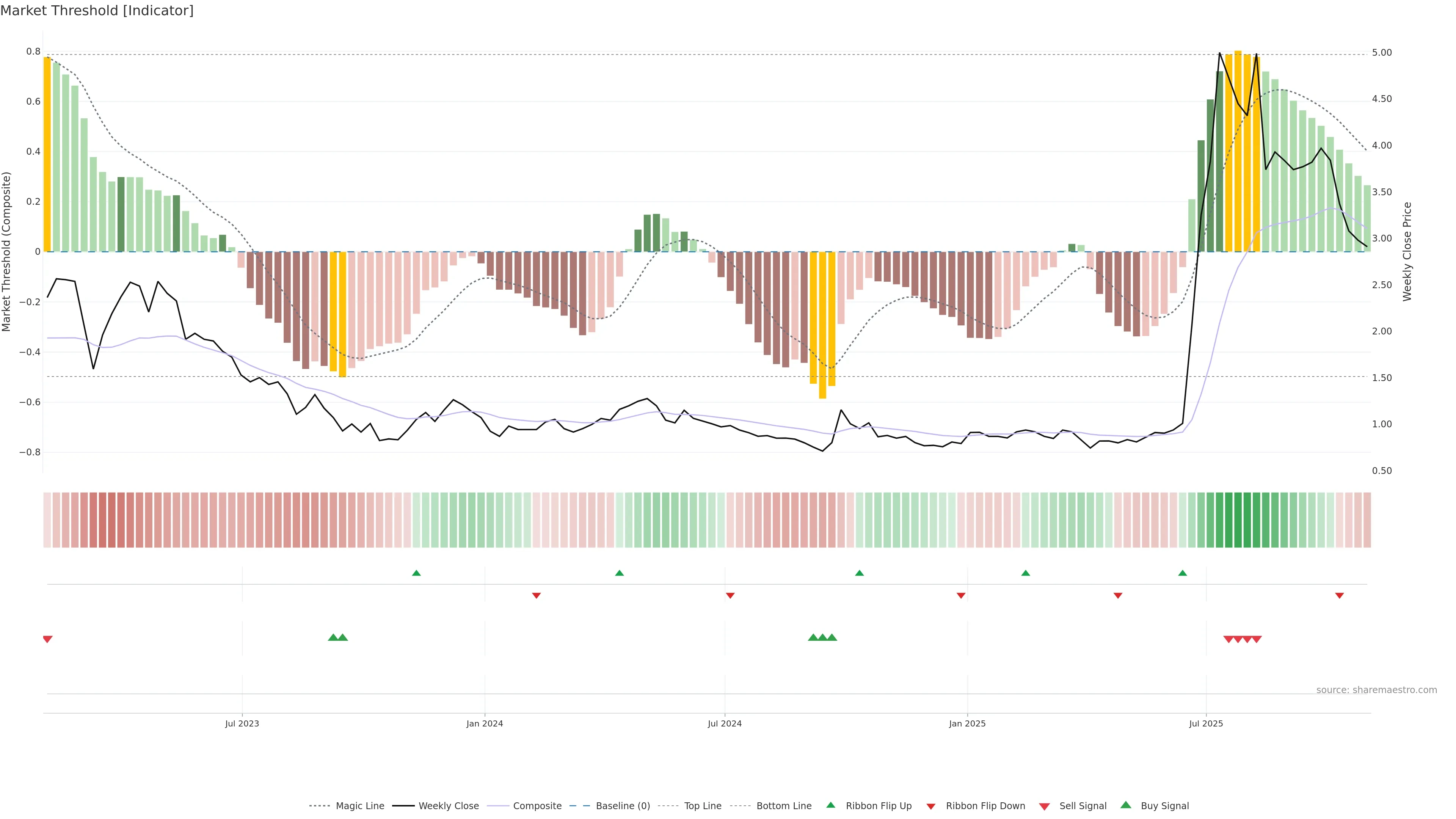The image size is (1456, 819).
Task: Toggle Bottom Line in legend
Action: coord(783,806)
